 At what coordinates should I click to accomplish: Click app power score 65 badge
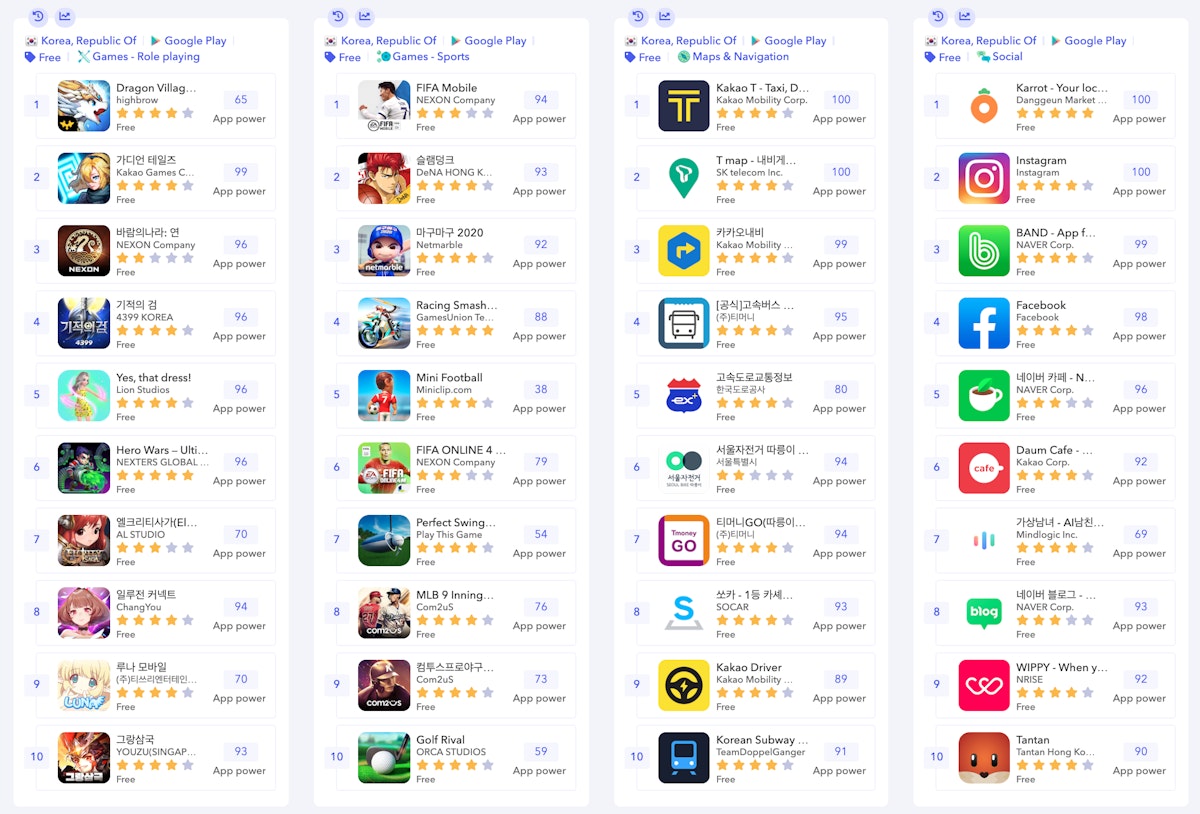point(241,100)
